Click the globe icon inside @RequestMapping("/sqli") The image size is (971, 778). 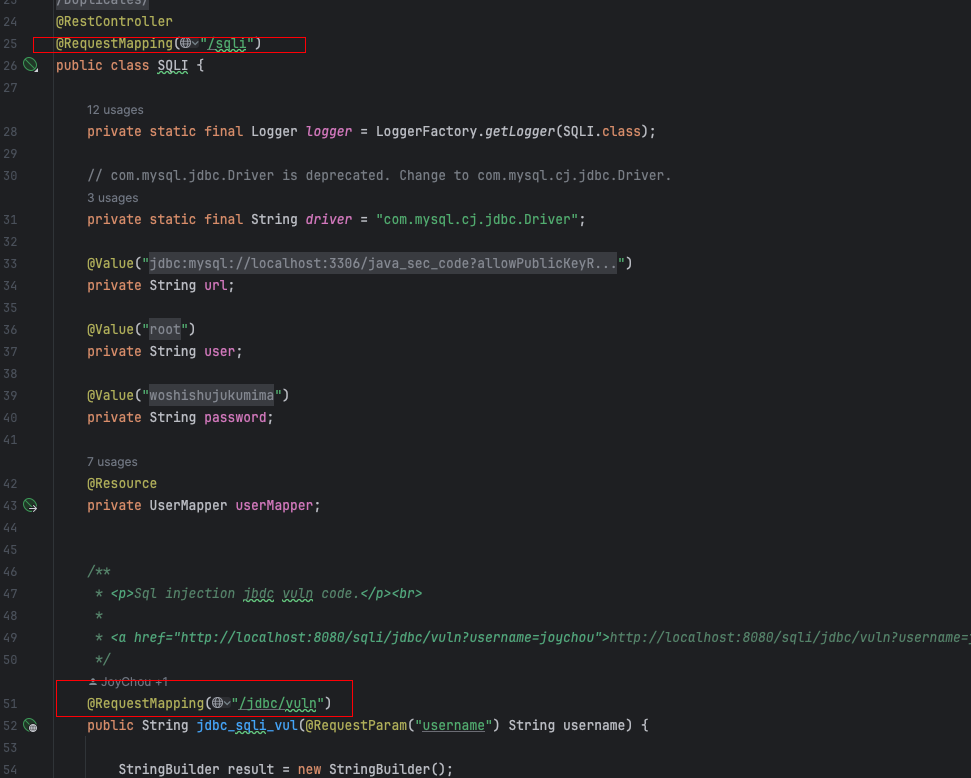click(187, 43)
